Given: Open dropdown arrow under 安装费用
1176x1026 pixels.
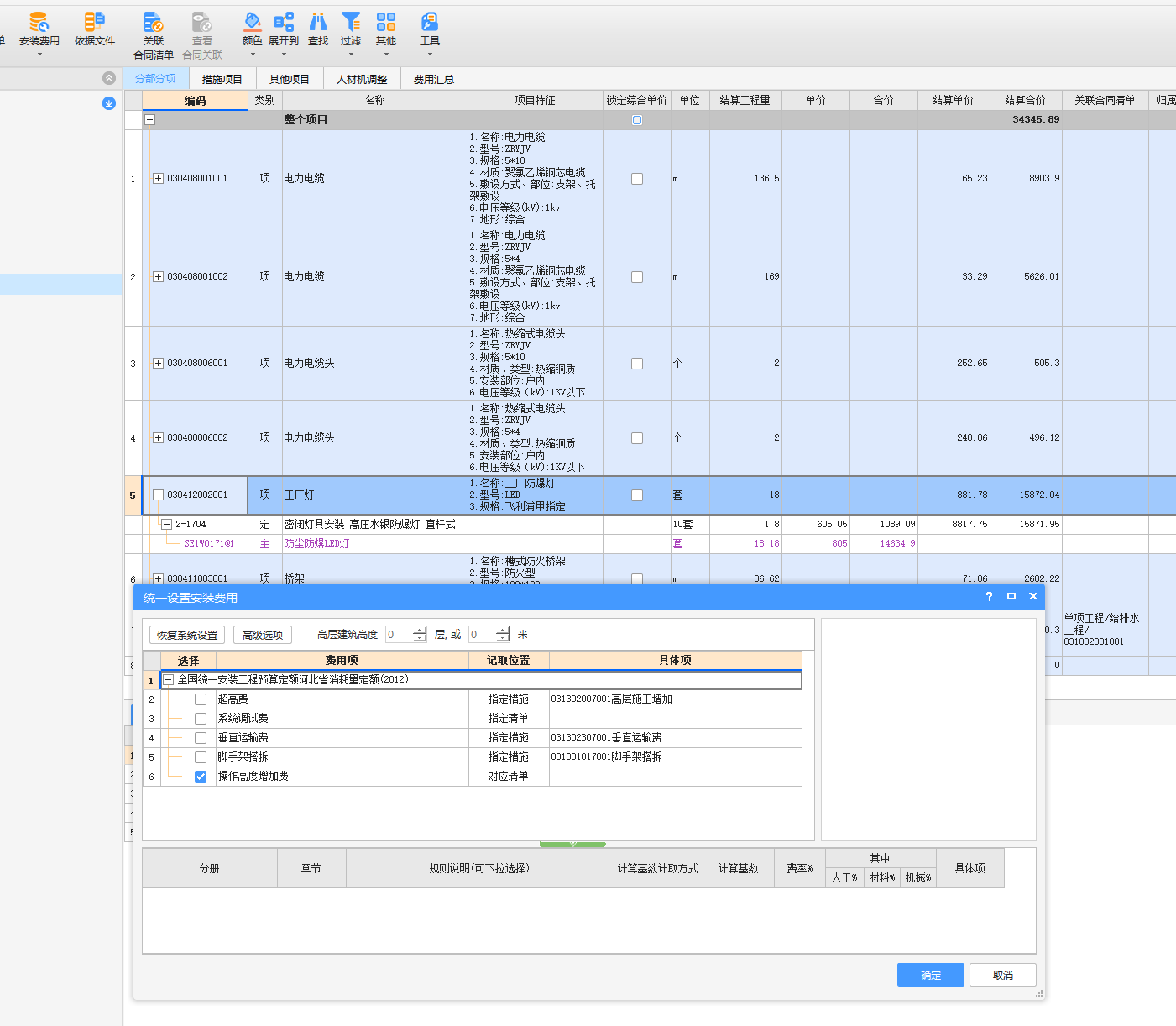Looking at the screenshot, I should [x=39, y=55].
